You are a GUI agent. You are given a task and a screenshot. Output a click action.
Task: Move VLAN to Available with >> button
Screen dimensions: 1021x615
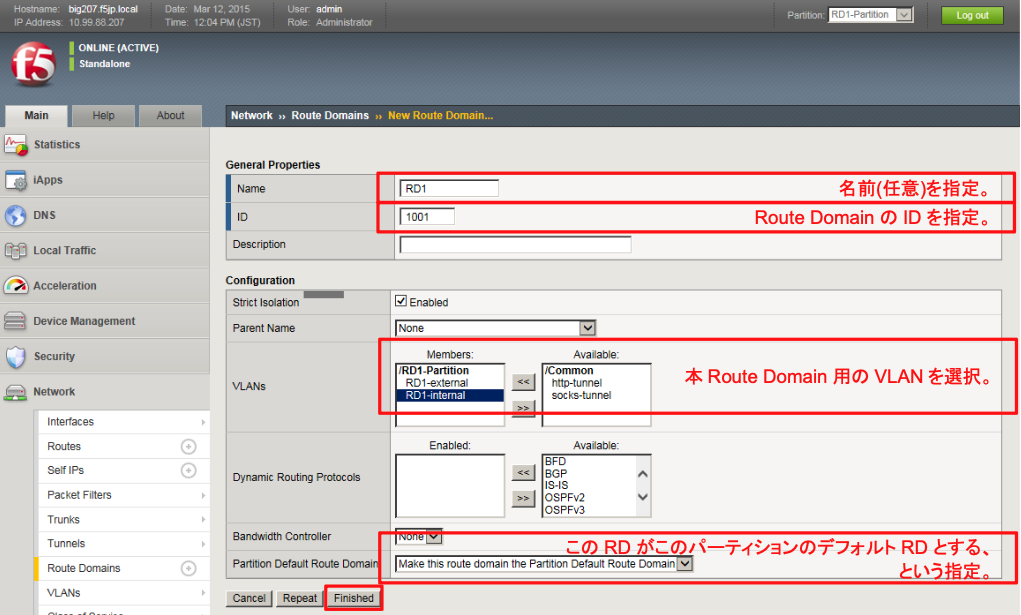pos(524,408)
